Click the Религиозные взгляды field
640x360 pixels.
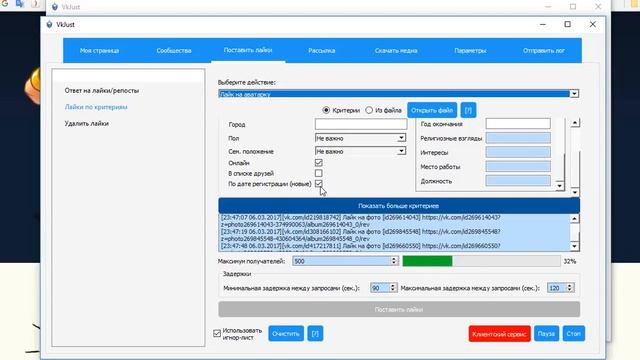click(518, 138)
